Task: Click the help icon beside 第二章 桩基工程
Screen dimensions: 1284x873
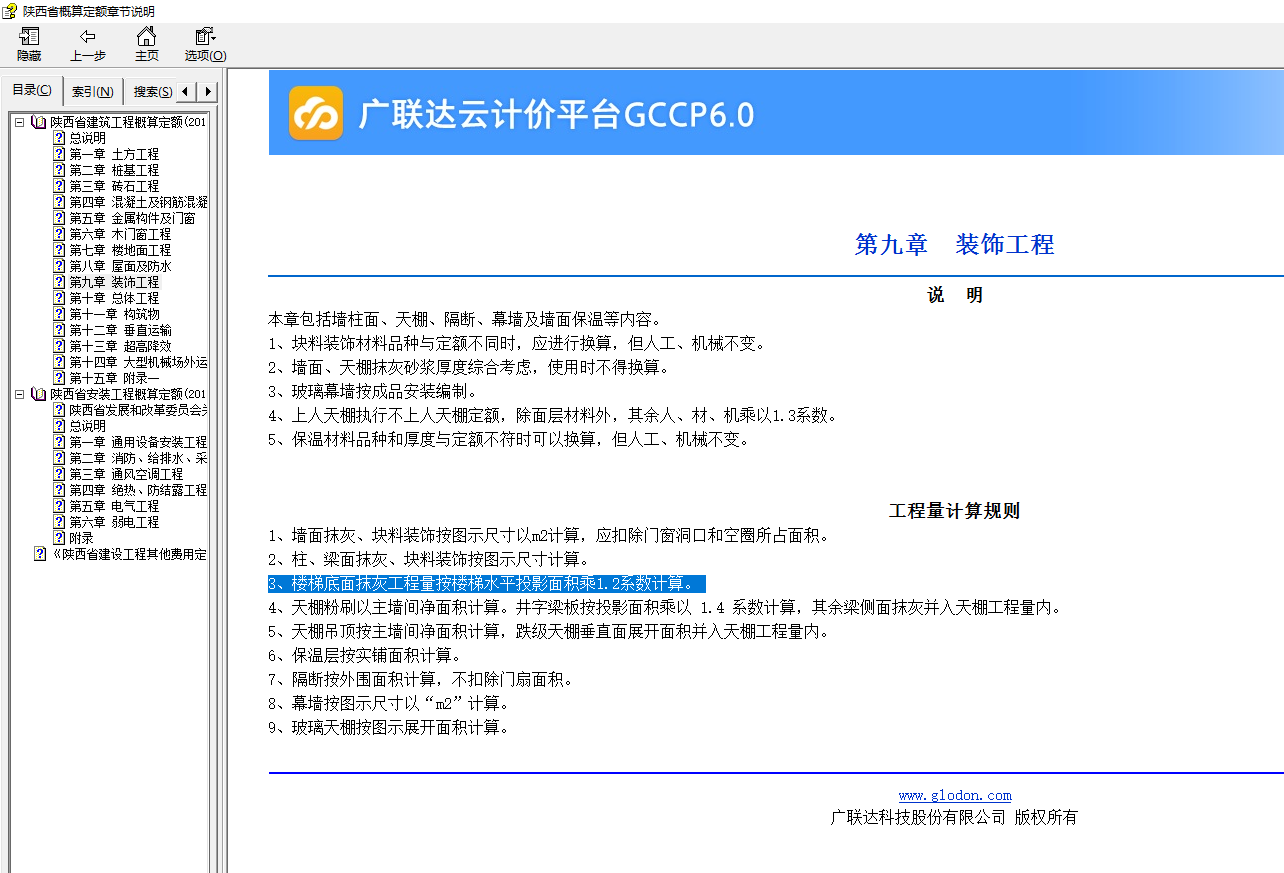Action: [59, 170]
